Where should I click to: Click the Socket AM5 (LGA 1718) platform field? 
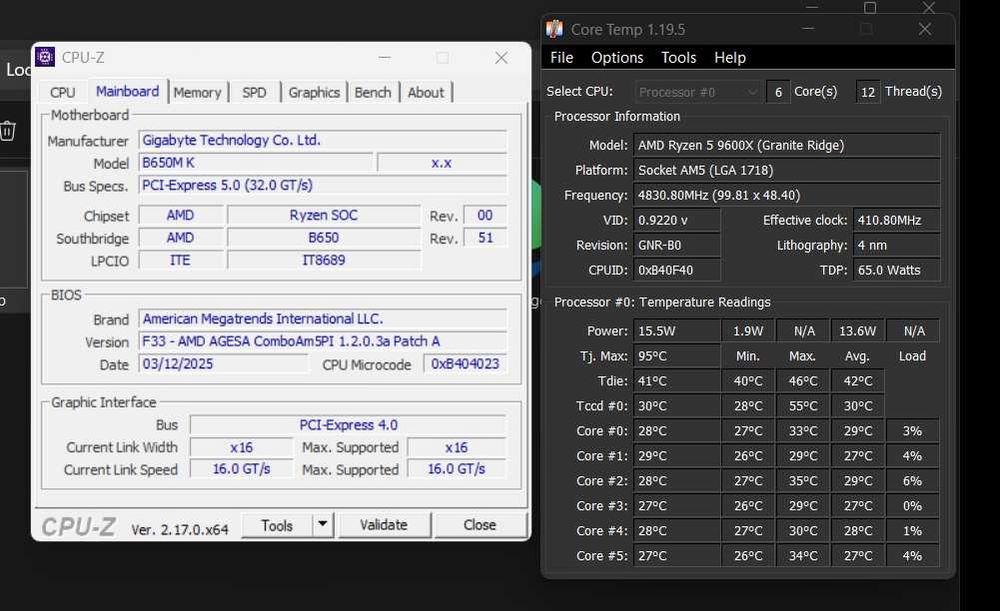click(786, 170)
